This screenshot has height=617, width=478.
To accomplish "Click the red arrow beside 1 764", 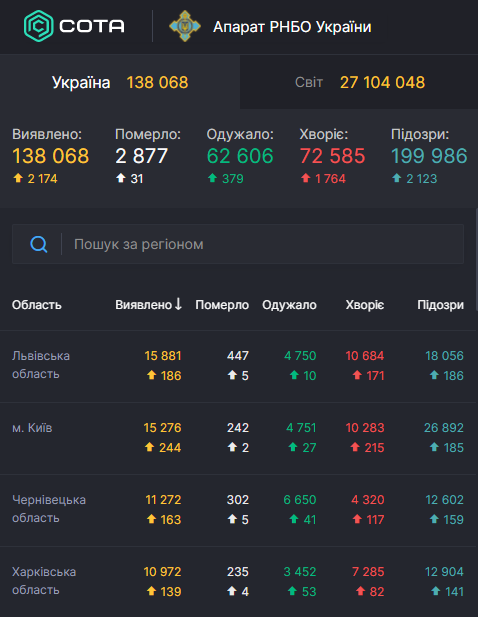I will point(306,178).
